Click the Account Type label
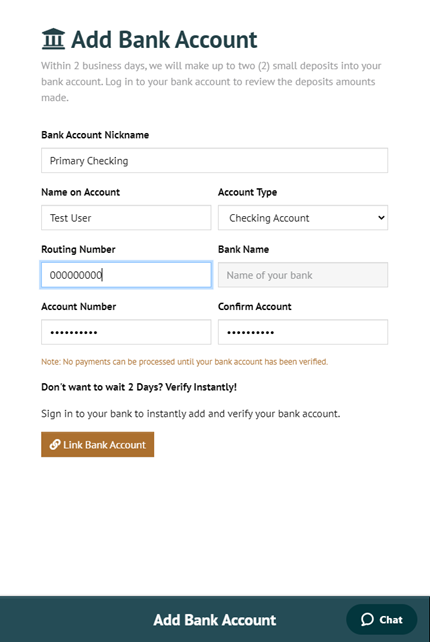Screen dimensions: 430x642 pyautogui.click(x=247, y=192)
